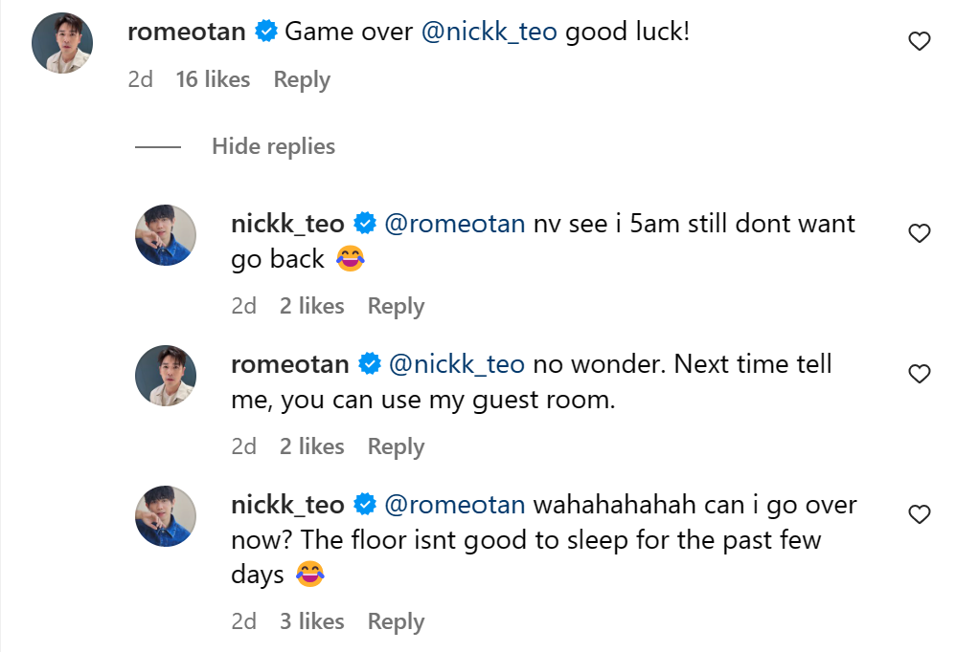Screen dimensions: 956x652
Task: Click nickk_teo's profile picture on the last reply
Action: (165, 516)
